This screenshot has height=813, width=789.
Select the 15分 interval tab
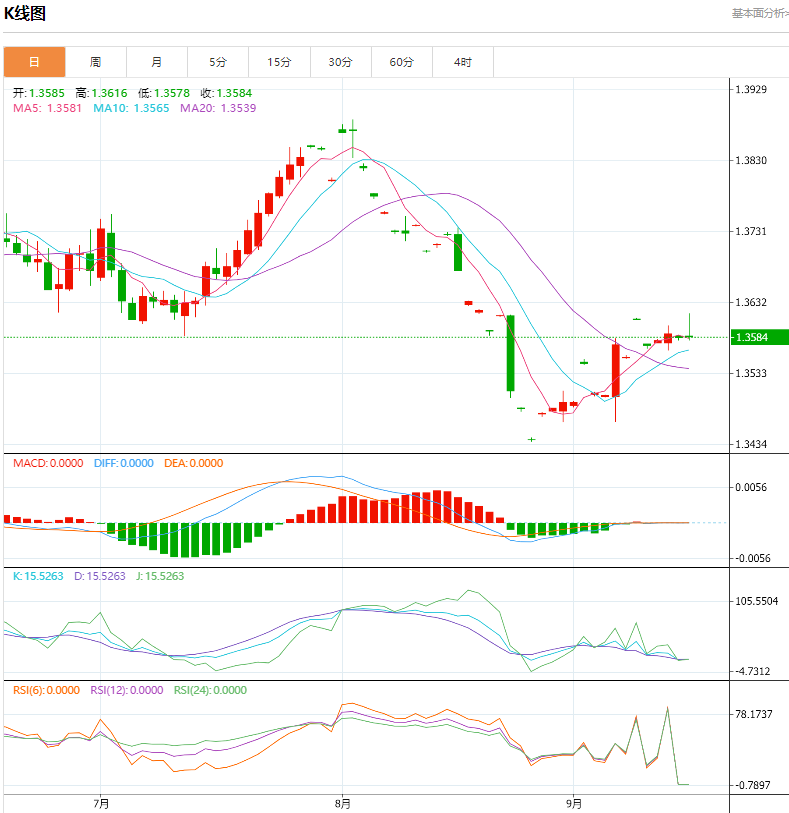coord(279,62)
